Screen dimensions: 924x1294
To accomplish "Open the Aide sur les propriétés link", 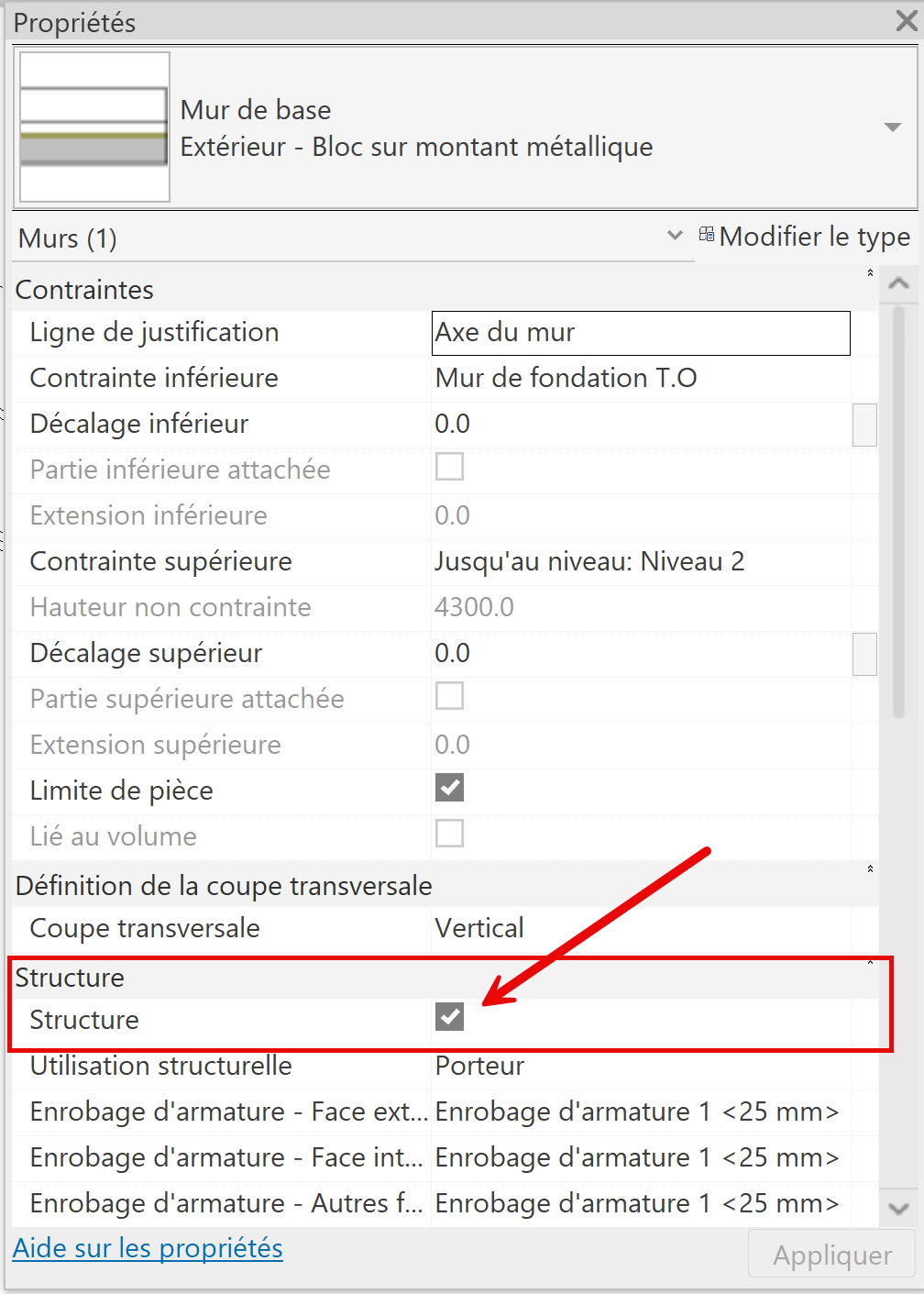I will click(148, 1248).
